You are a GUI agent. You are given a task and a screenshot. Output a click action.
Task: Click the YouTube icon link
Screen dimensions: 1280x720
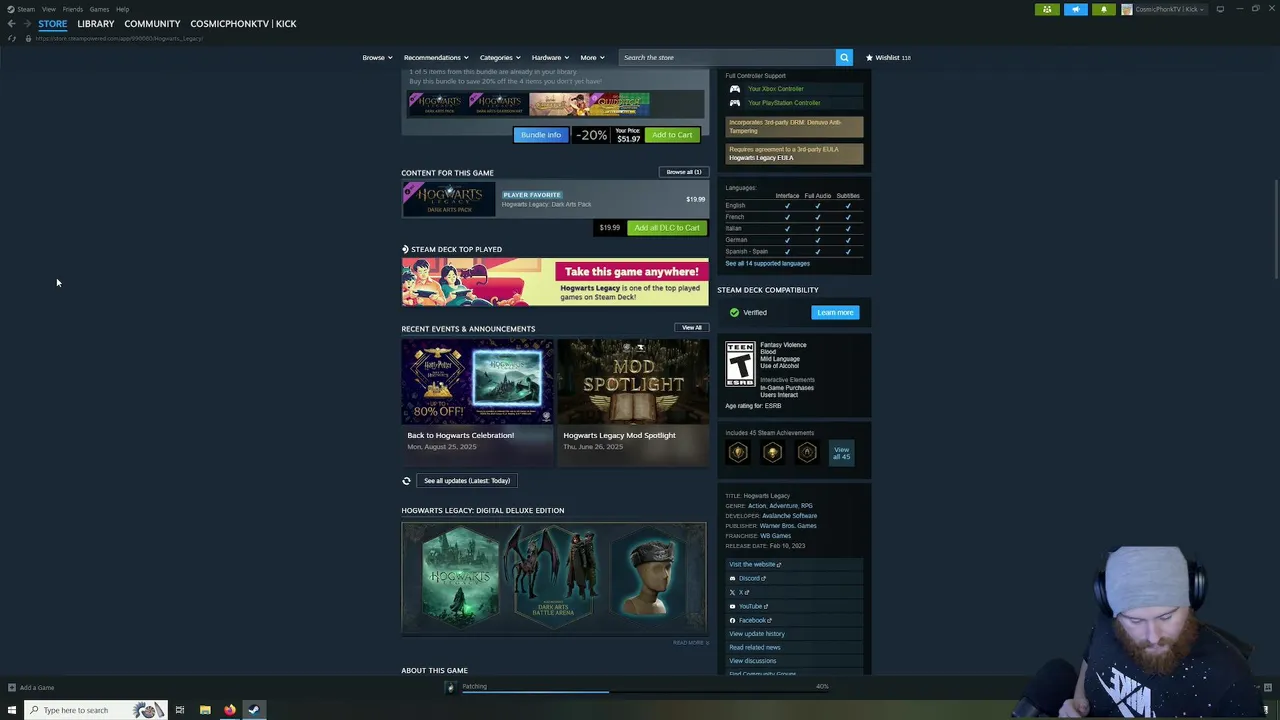point(732,606)
